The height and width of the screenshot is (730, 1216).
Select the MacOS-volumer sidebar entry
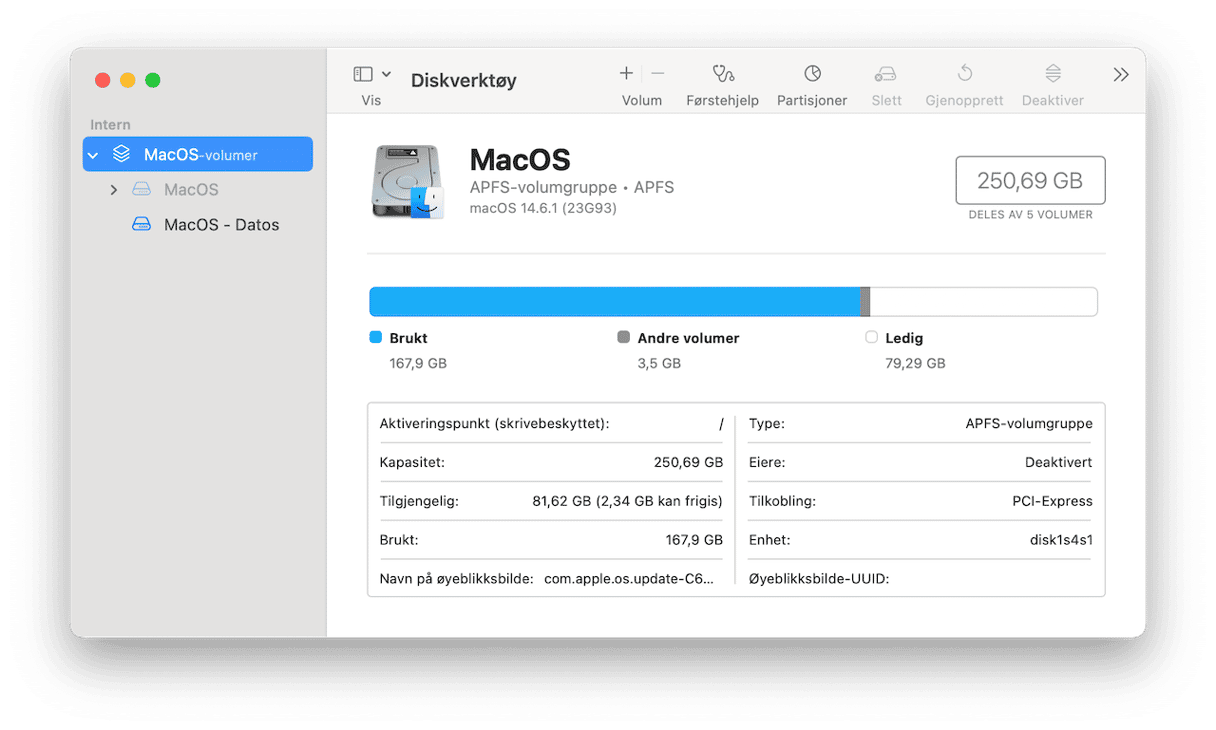click(x=198, y=154)
